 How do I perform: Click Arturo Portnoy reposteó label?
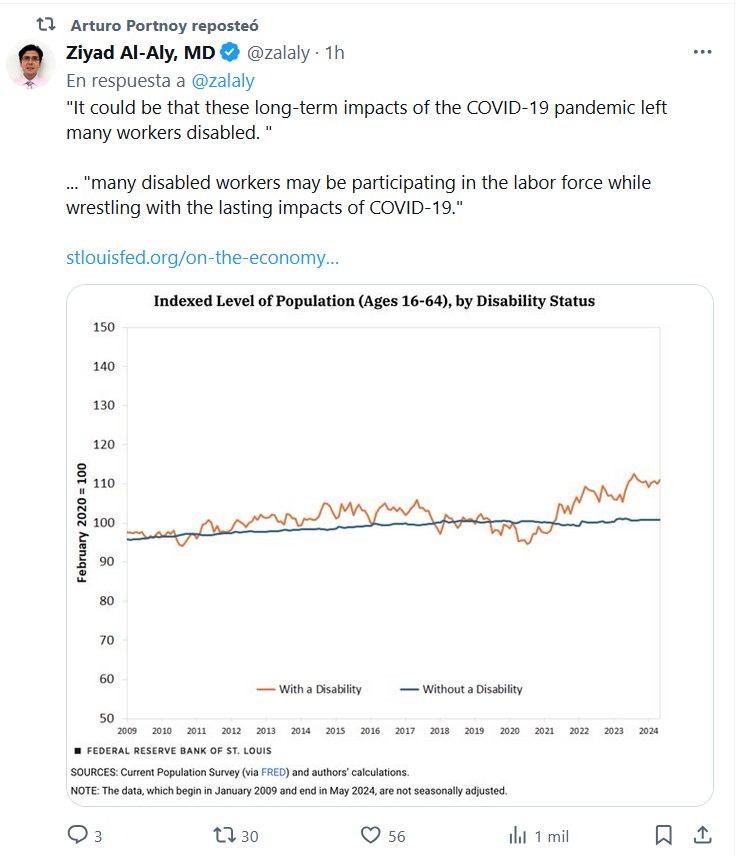[164, 23]
